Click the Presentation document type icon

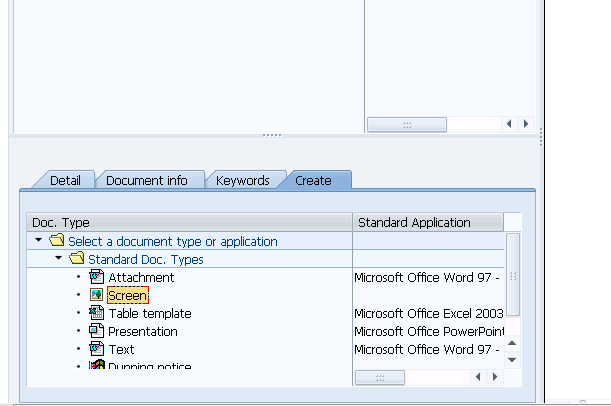click(97, 331)
